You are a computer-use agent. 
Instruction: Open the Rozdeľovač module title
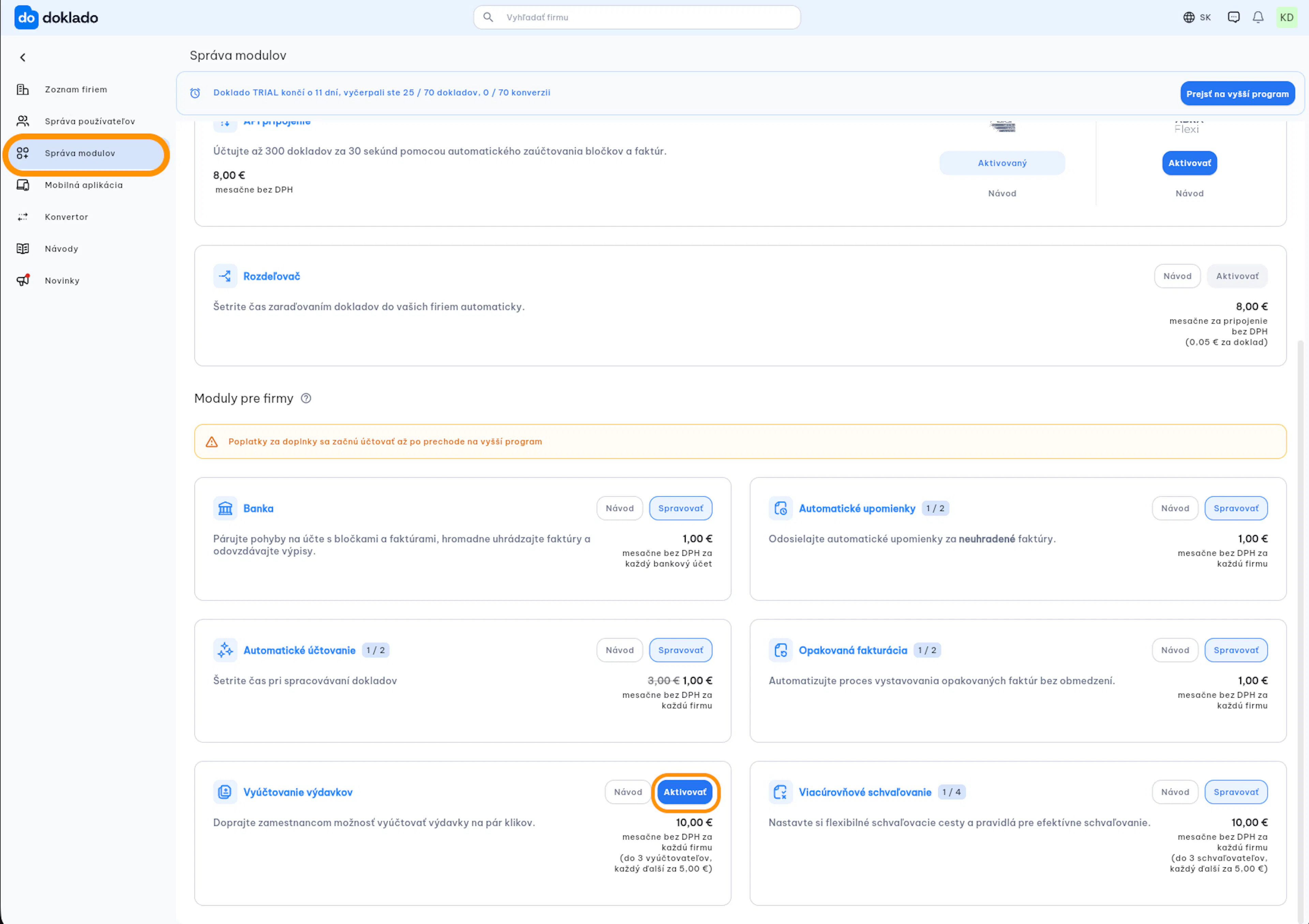pos(271,276)
